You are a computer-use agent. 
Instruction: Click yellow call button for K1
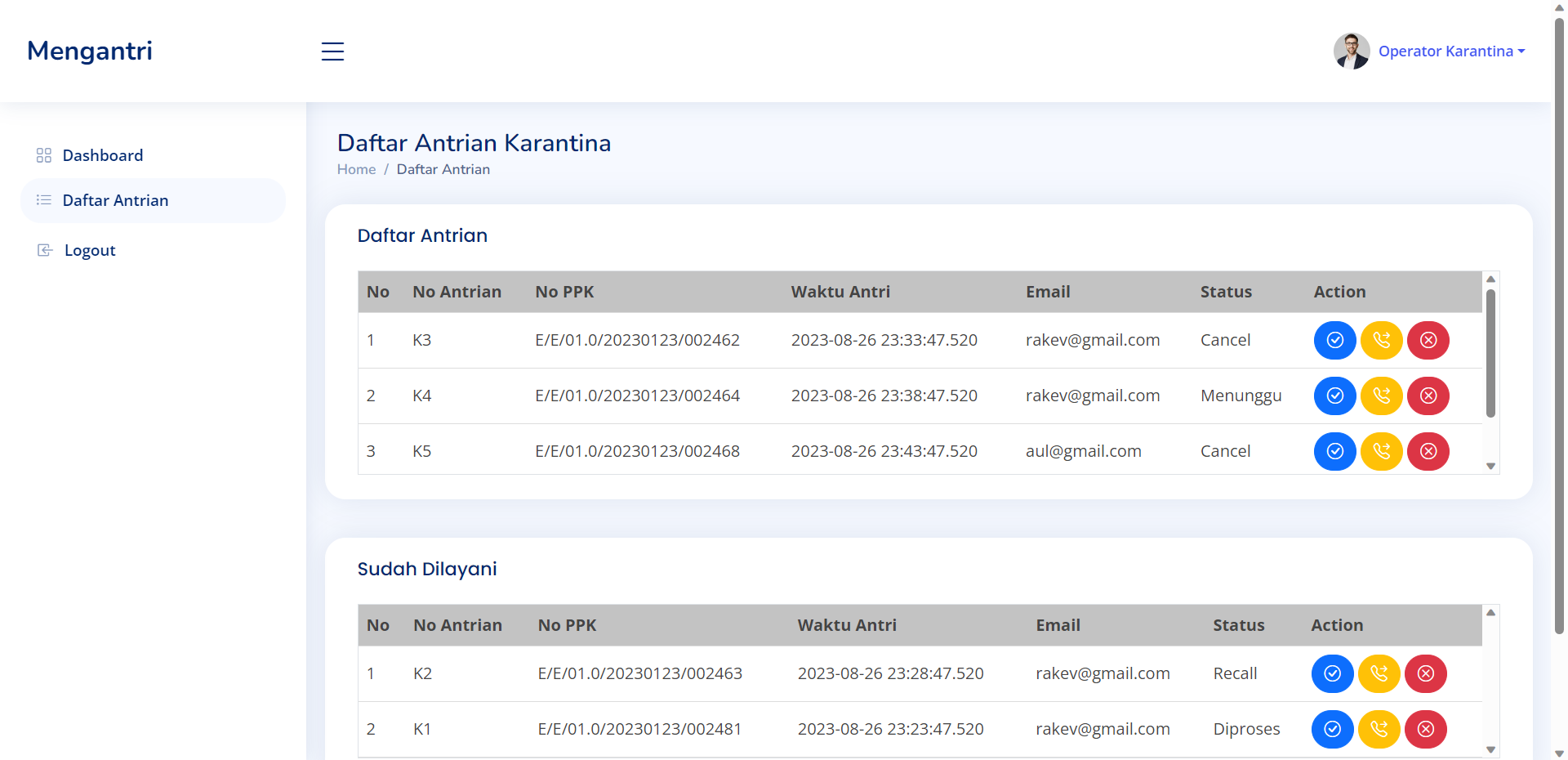click(x=1379, y=729)
